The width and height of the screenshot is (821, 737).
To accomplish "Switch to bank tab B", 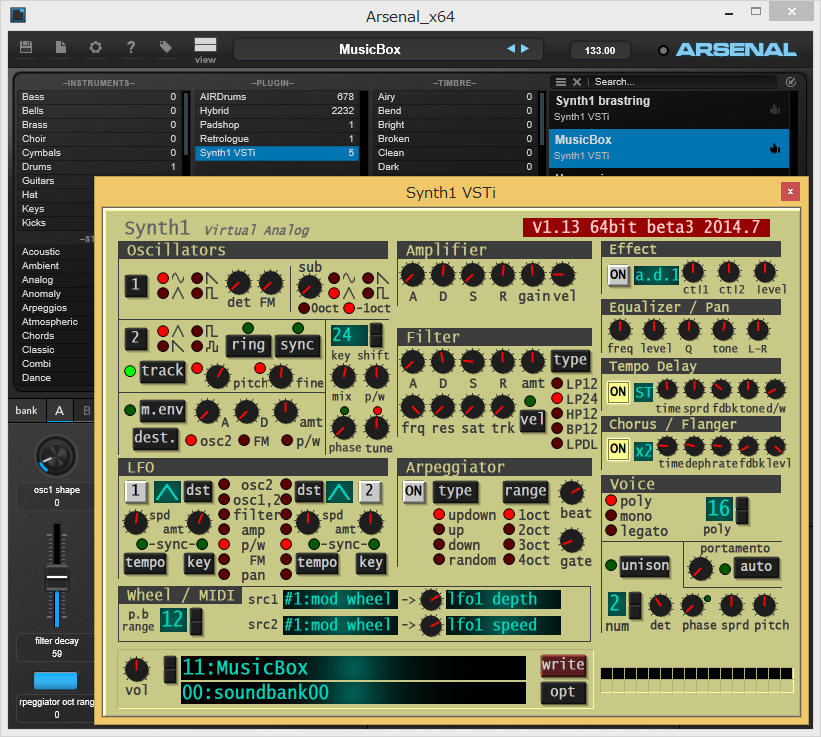I will (86, 410).
